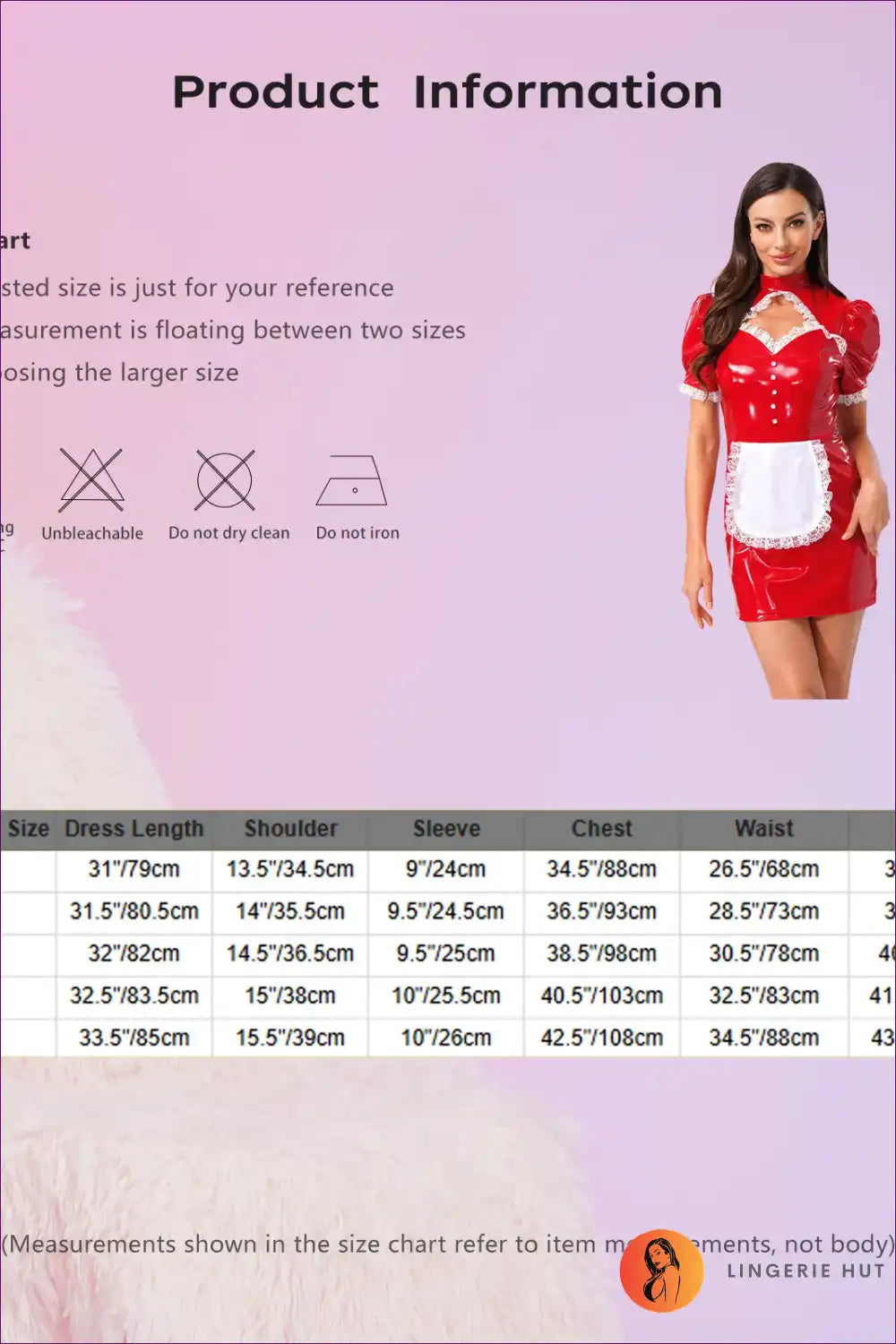This screenshot has width=896, height=1344.
Task: Select the Sleeve column header
Action: [x=446, y=829]
